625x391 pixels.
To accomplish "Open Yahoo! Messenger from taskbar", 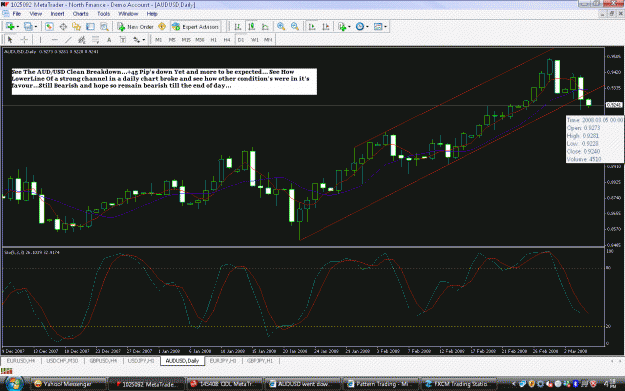I will coord(68,384).
